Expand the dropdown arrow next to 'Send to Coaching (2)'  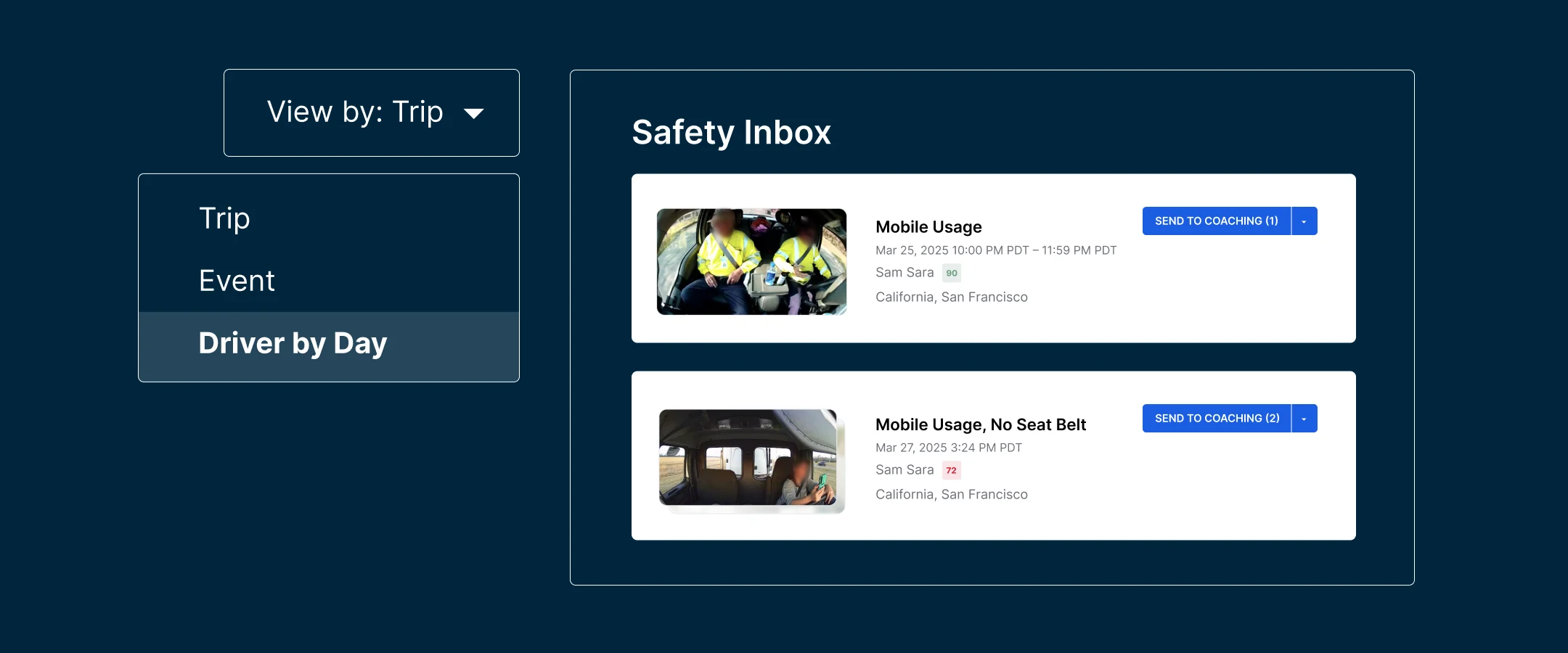1303,418
